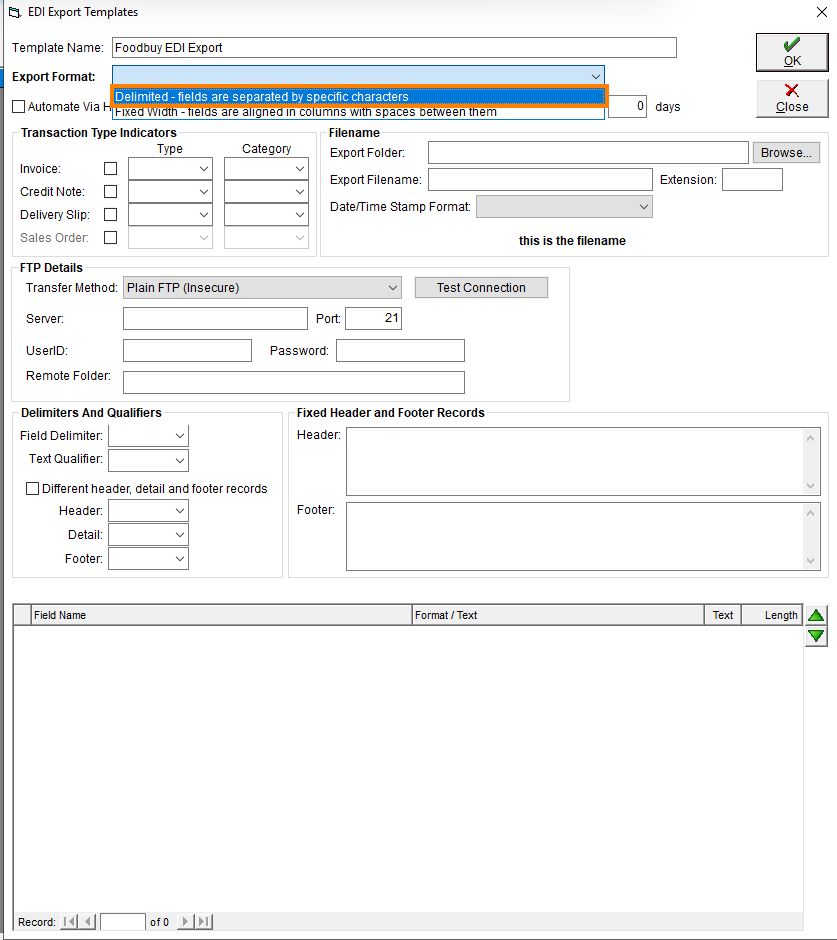Tick the Automate Via checkbox
837x940 pixels.
19,107
